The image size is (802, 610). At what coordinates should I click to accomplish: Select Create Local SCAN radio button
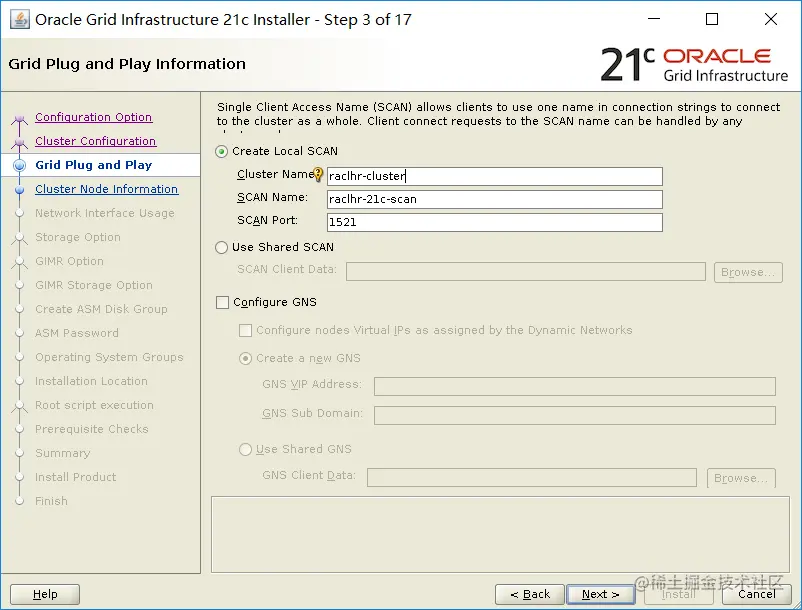[221, 151]
